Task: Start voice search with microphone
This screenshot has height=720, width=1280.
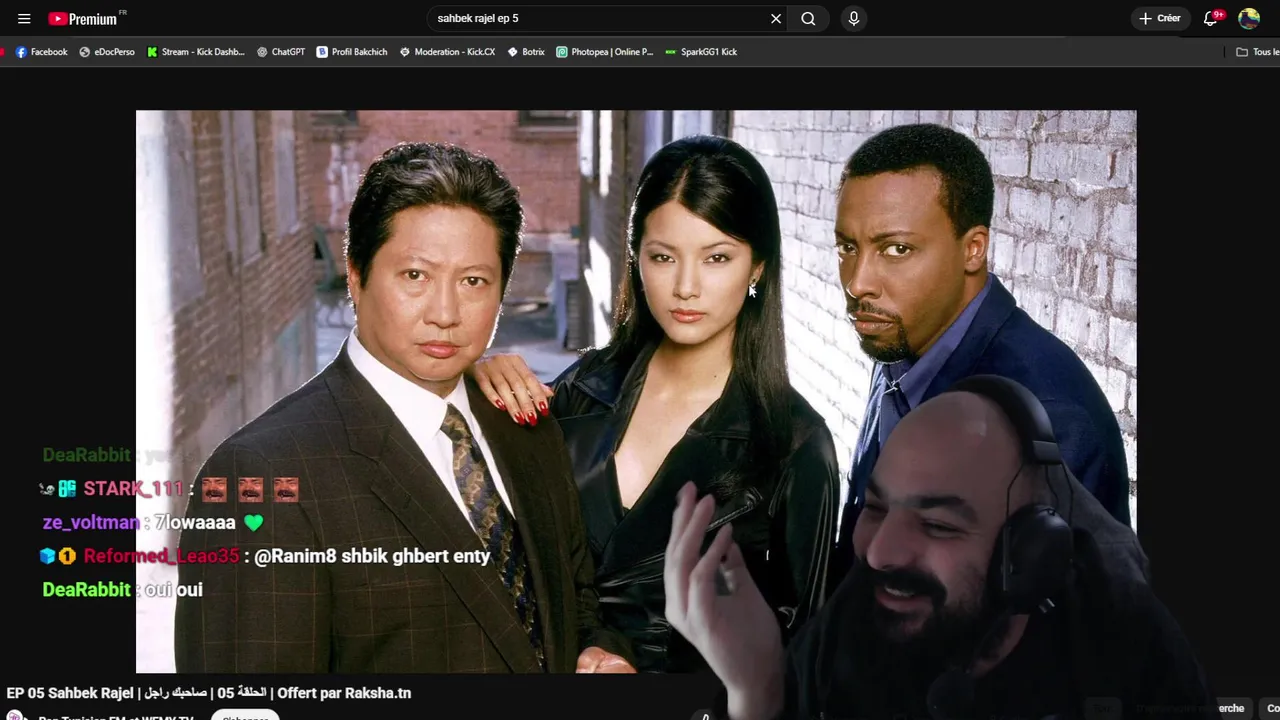Action: [x=853, y=18]
